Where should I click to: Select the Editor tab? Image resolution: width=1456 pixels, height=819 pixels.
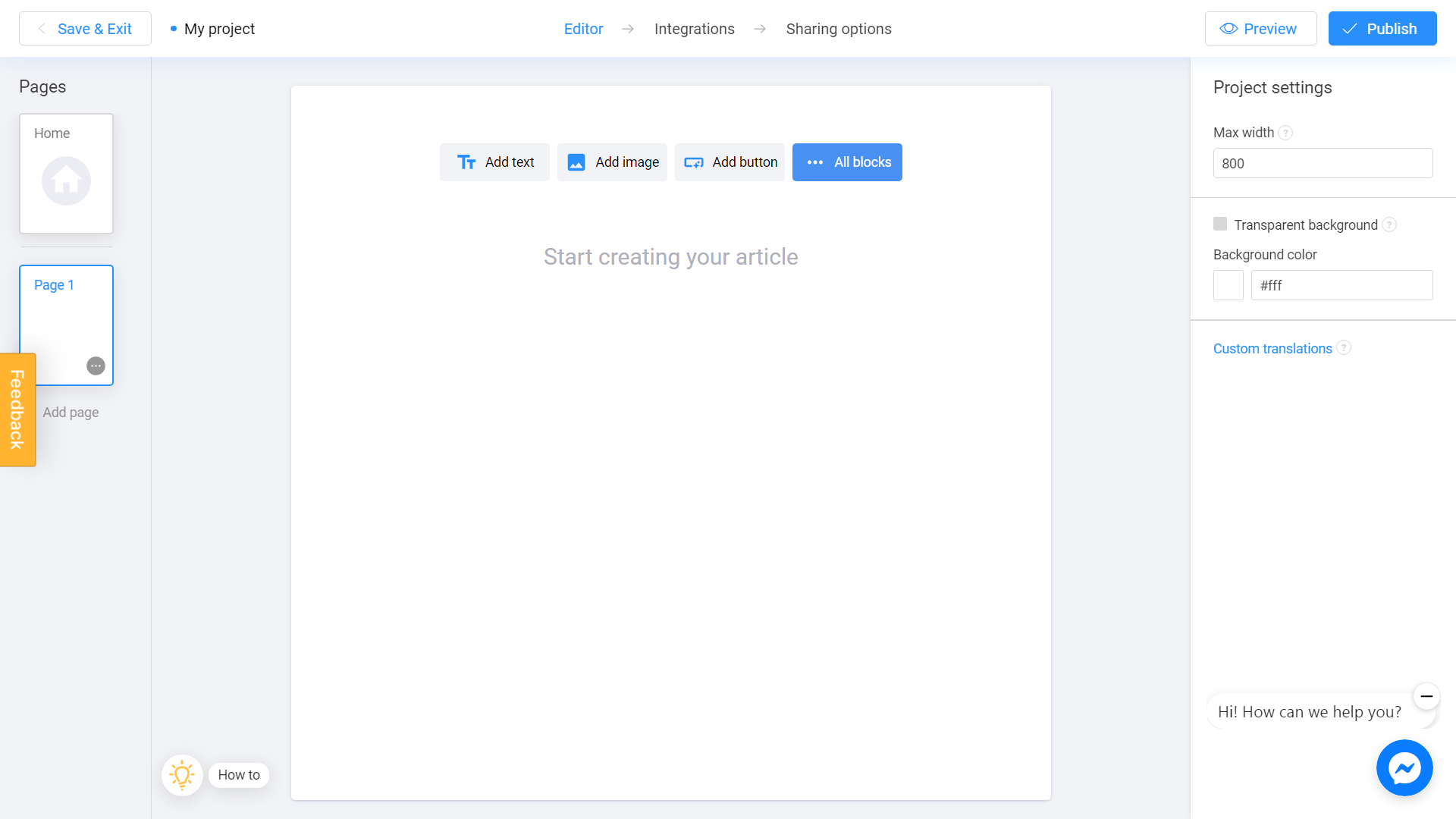tap(583, 29)
